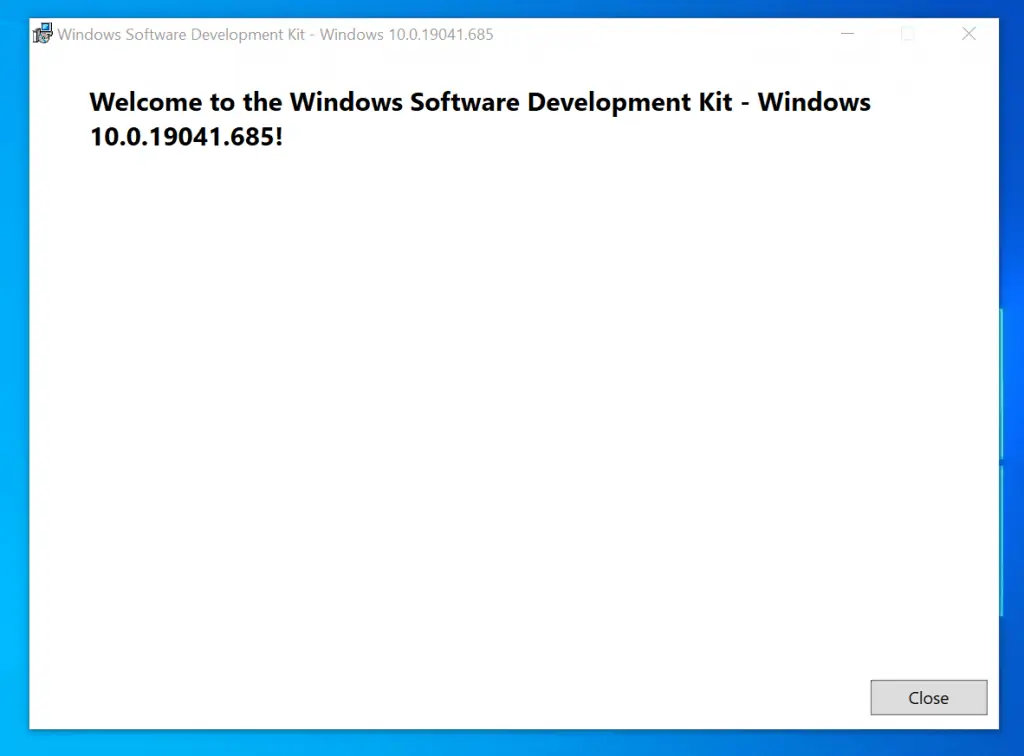Screen dimensions: 1024x756
Task: Click desktop background below the dialog
Action: click(512, 743)
